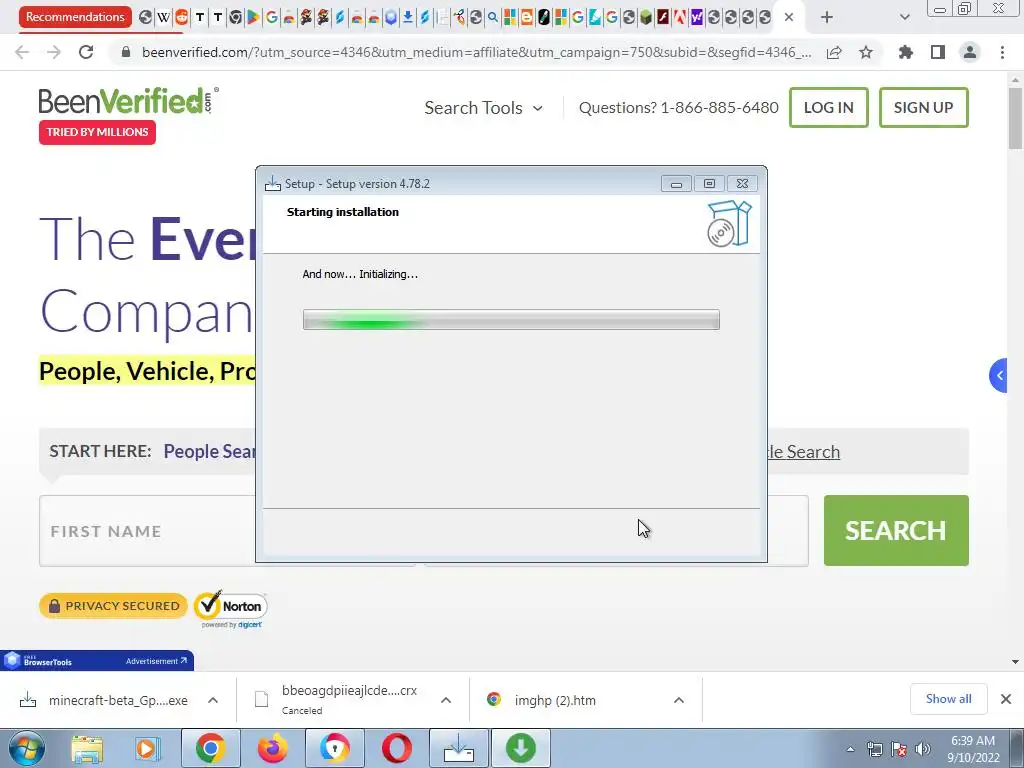Screen dimensions: 1024x768
Task: Switch to the Recommendations tab
Action: [75, 17]
